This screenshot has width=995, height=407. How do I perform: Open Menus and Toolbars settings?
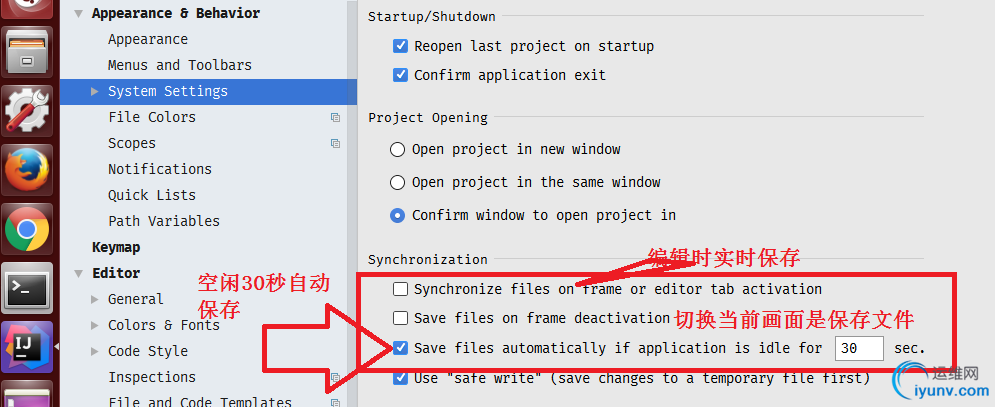[x=180, y=65]
